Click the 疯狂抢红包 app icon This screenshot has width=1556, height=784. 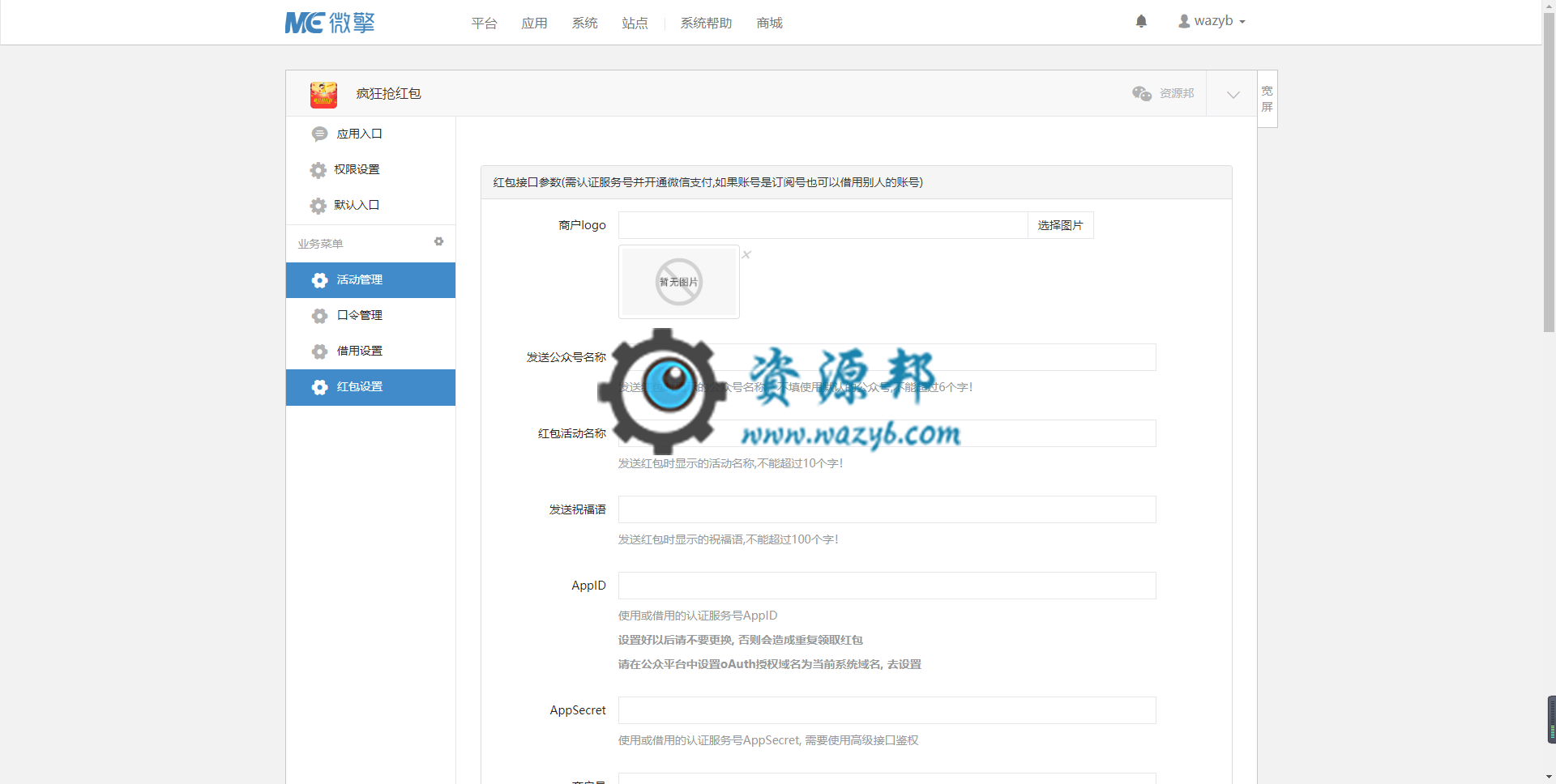click(x=323, y=95)
